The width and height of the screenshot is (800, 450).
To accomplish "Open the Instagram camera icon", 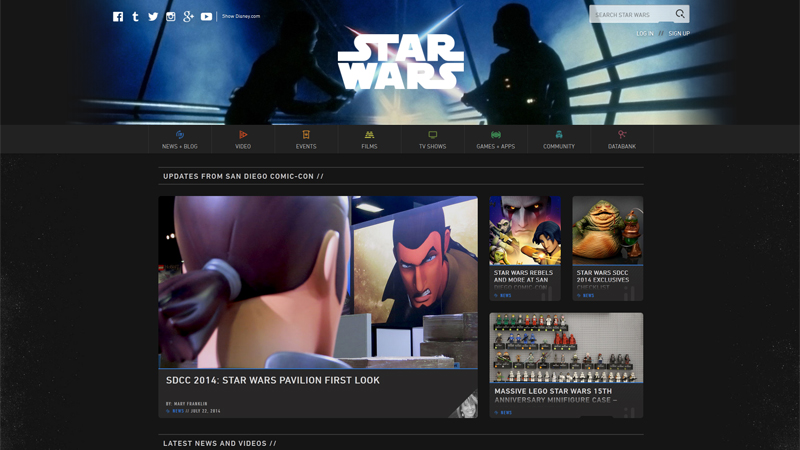I will click(170, 17).
